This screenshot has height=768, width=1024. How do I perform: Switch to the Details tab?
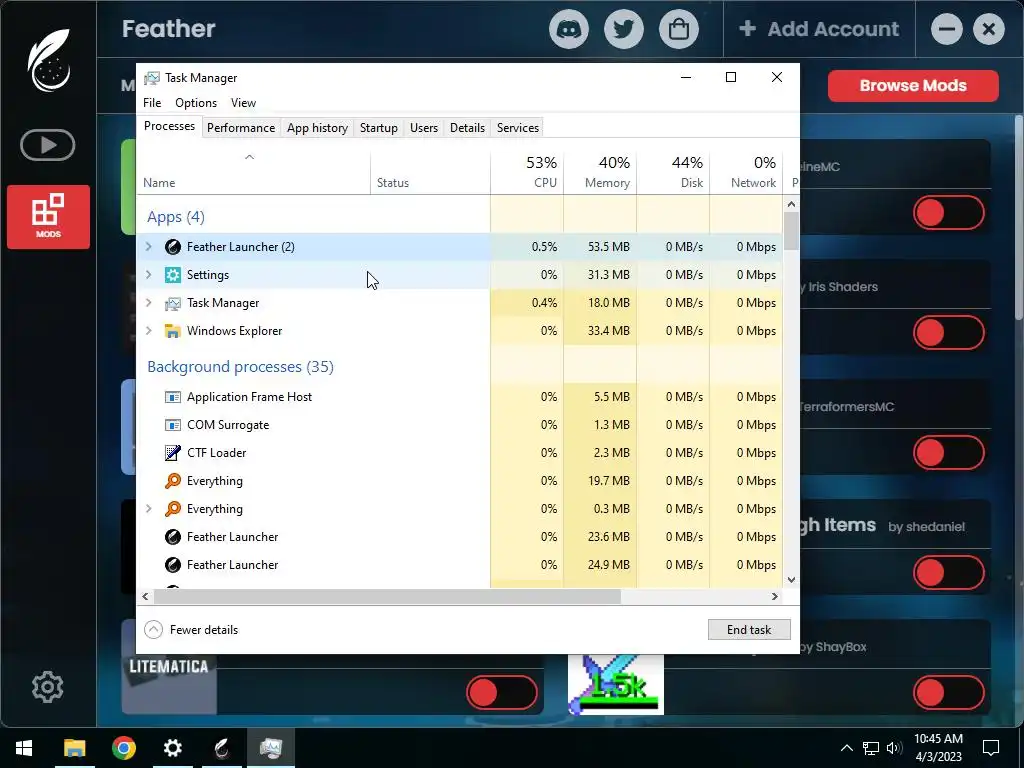[468, 128]
